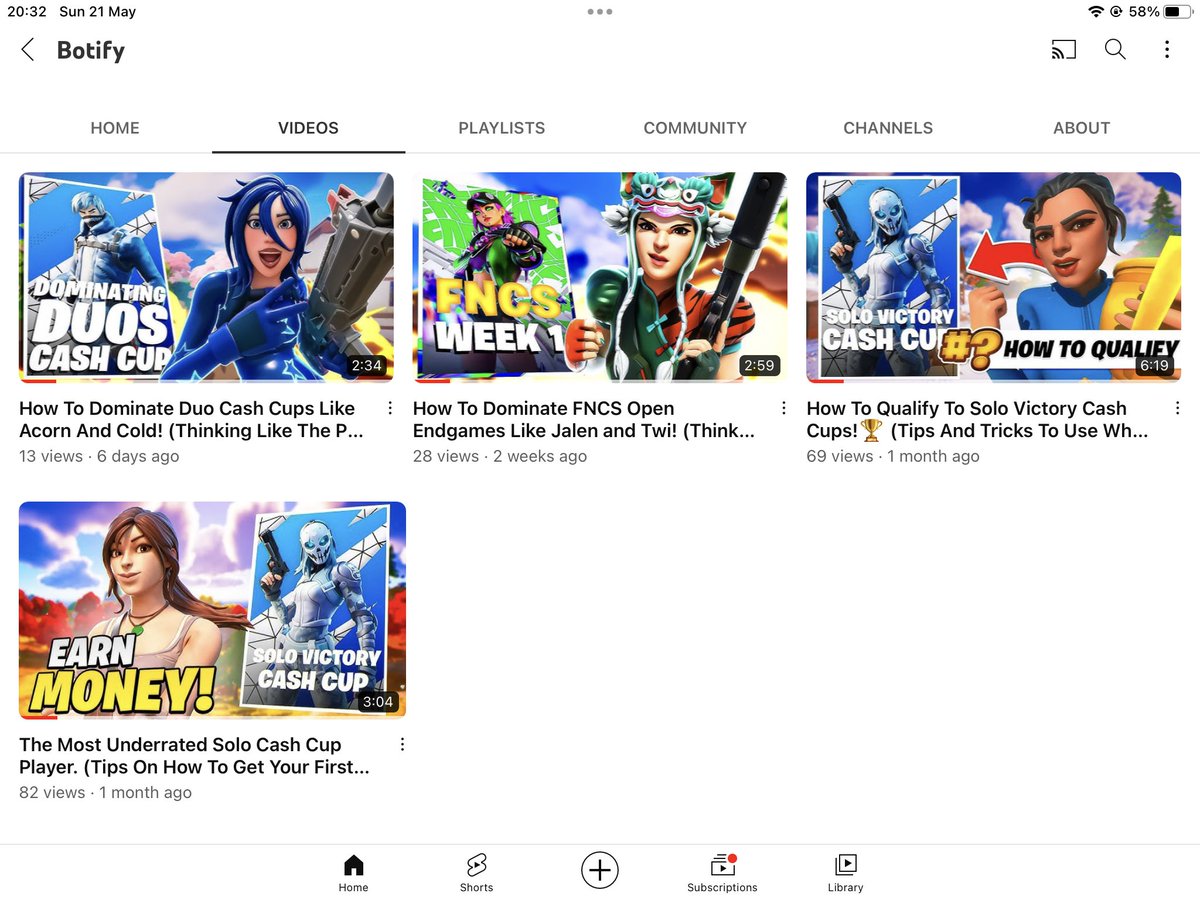The height and width of the screenshot is (900, 1200).
Task: Open options for Dominate Duo Cash Cups video
Action: pos(390,408)
